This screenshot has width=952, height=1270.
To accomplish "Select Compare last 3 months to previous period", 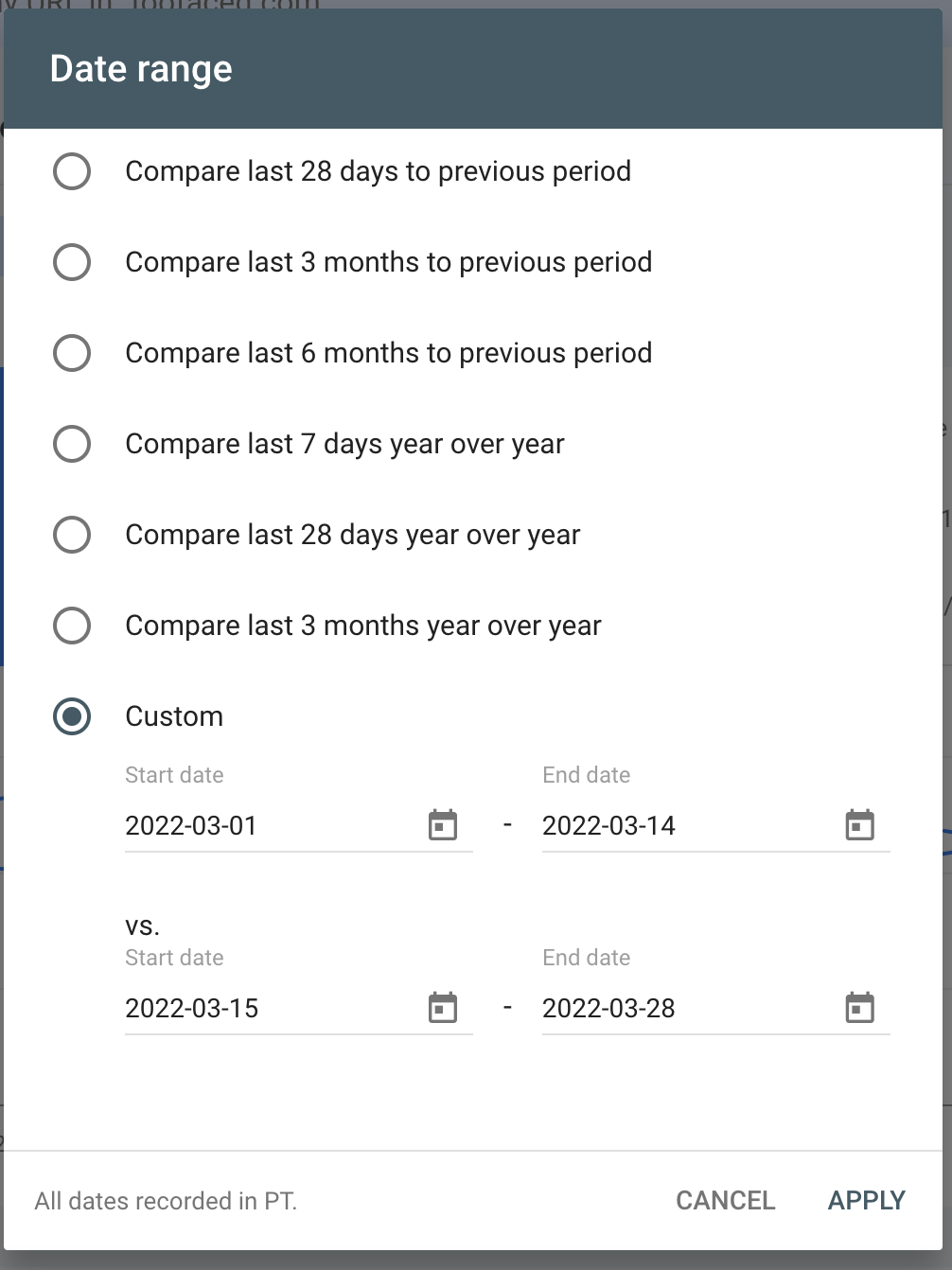I will (x=72, y=262).
